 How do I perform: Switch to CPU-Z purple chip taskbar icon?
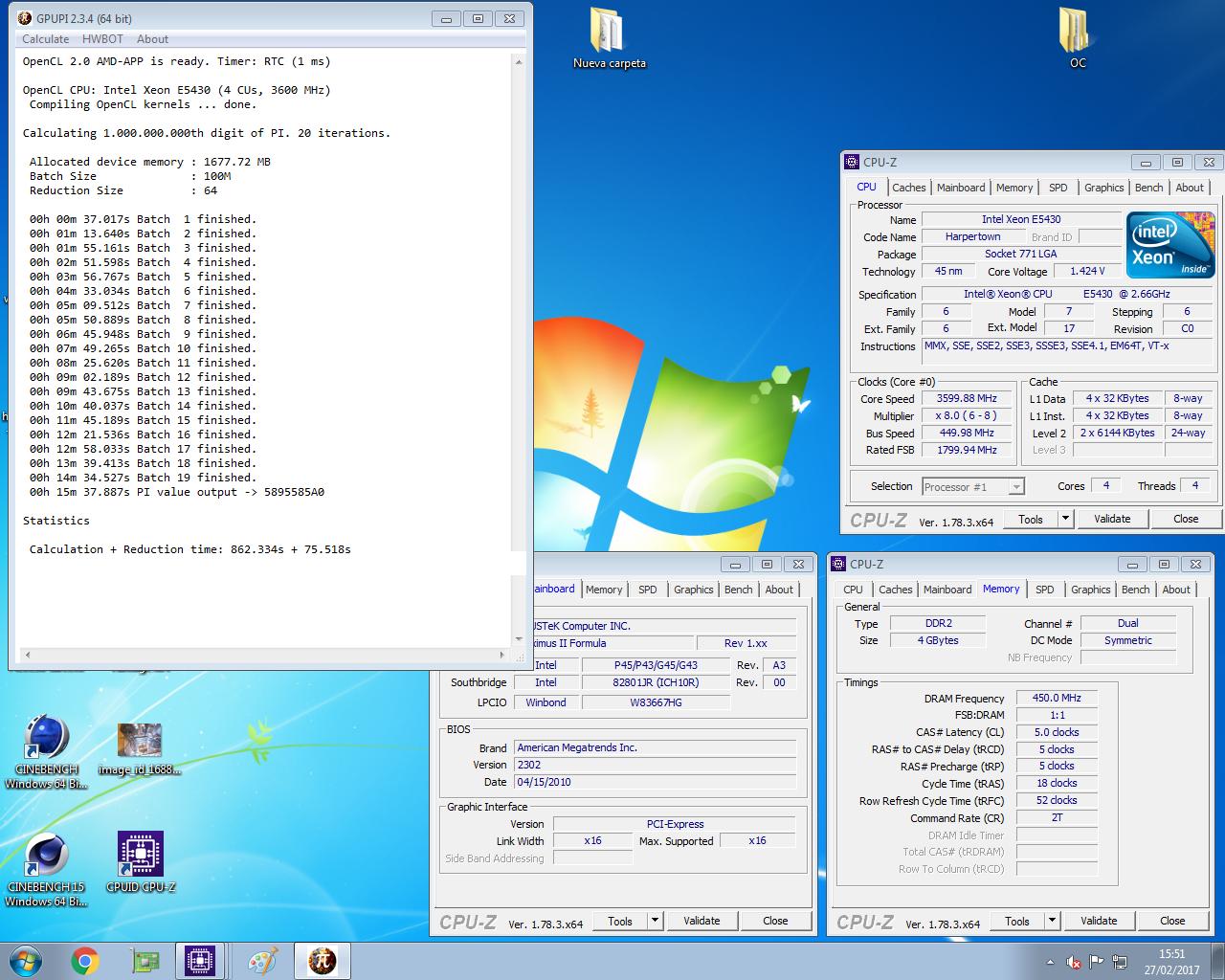tap(200, 961)
